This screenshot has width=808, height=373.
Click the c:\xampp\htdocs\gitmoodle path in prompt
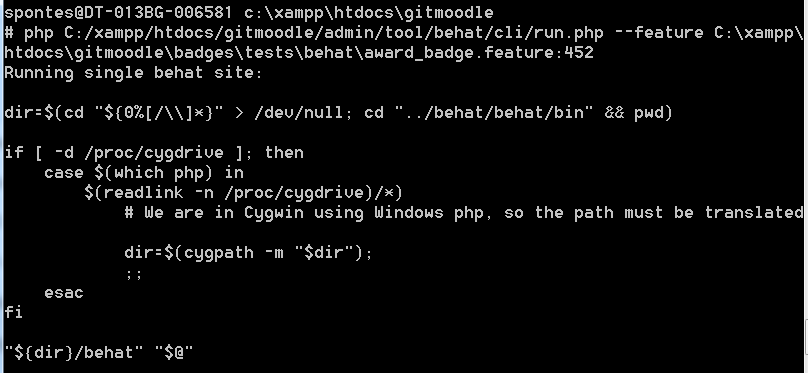(x=368, y=12)
